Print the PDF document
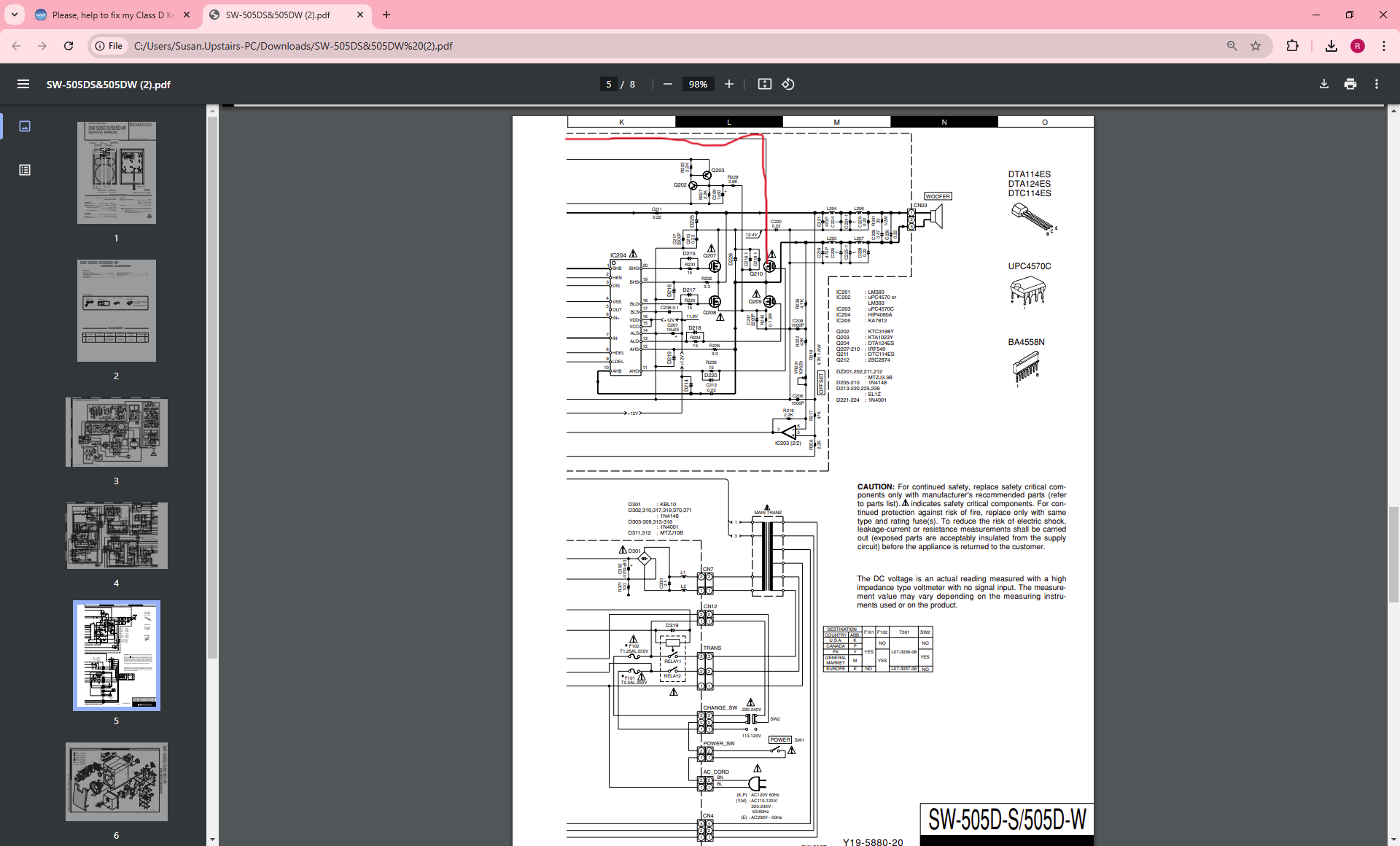 click(1350, 85)
